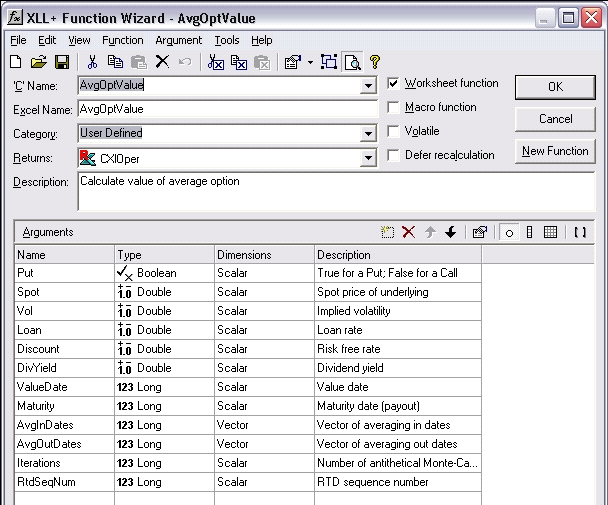
Task: Open the Returns dropdown arrow
Action: tap(368, 158)
